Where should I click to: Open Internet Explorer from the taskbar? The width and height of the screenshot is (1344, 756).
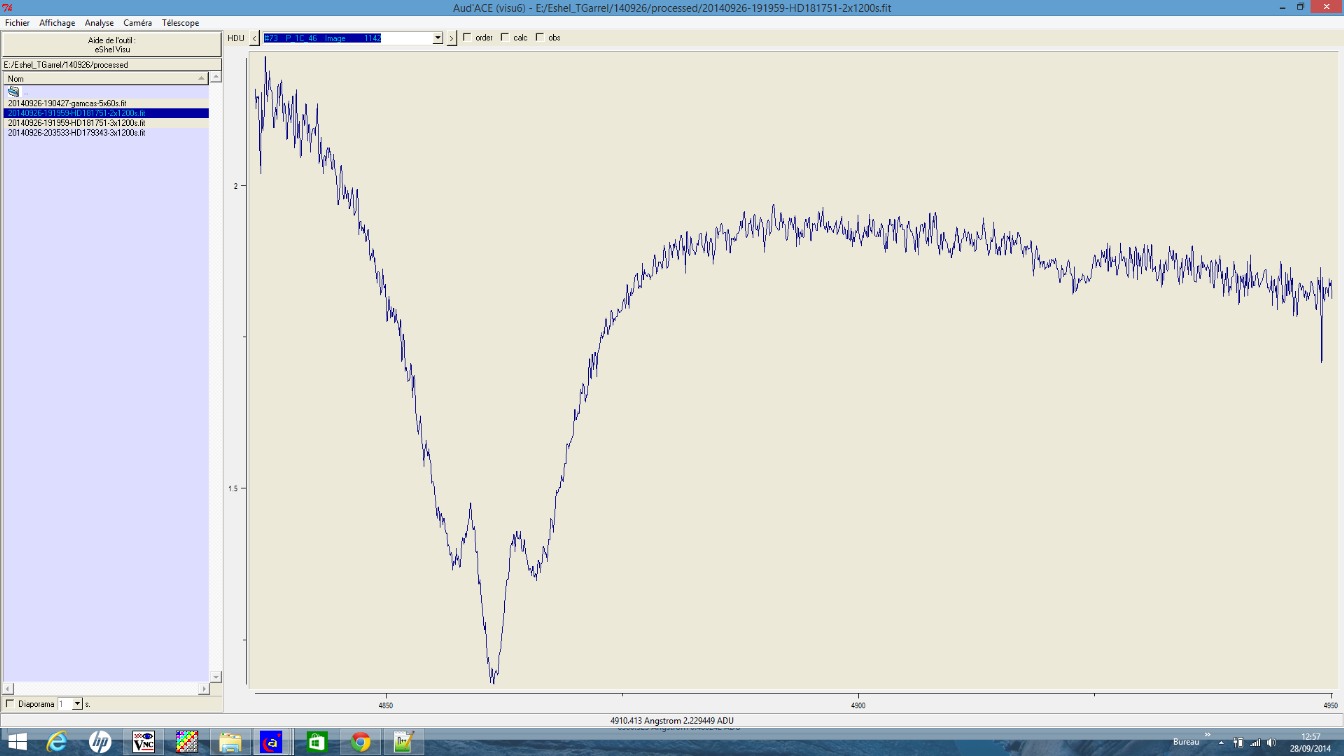point(57,742)
